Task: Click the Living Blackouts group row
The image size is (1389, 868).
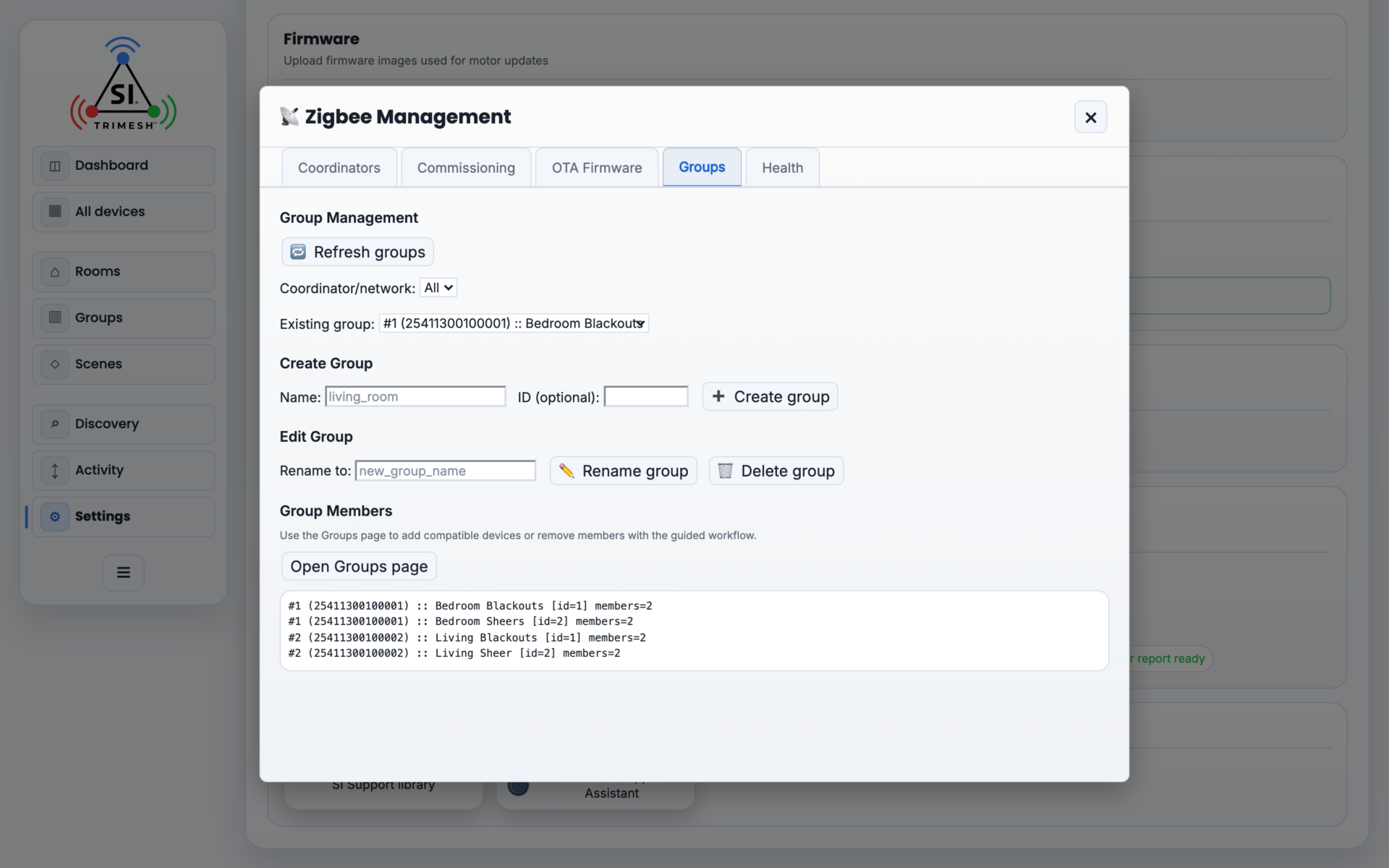Action: [467, 638]
